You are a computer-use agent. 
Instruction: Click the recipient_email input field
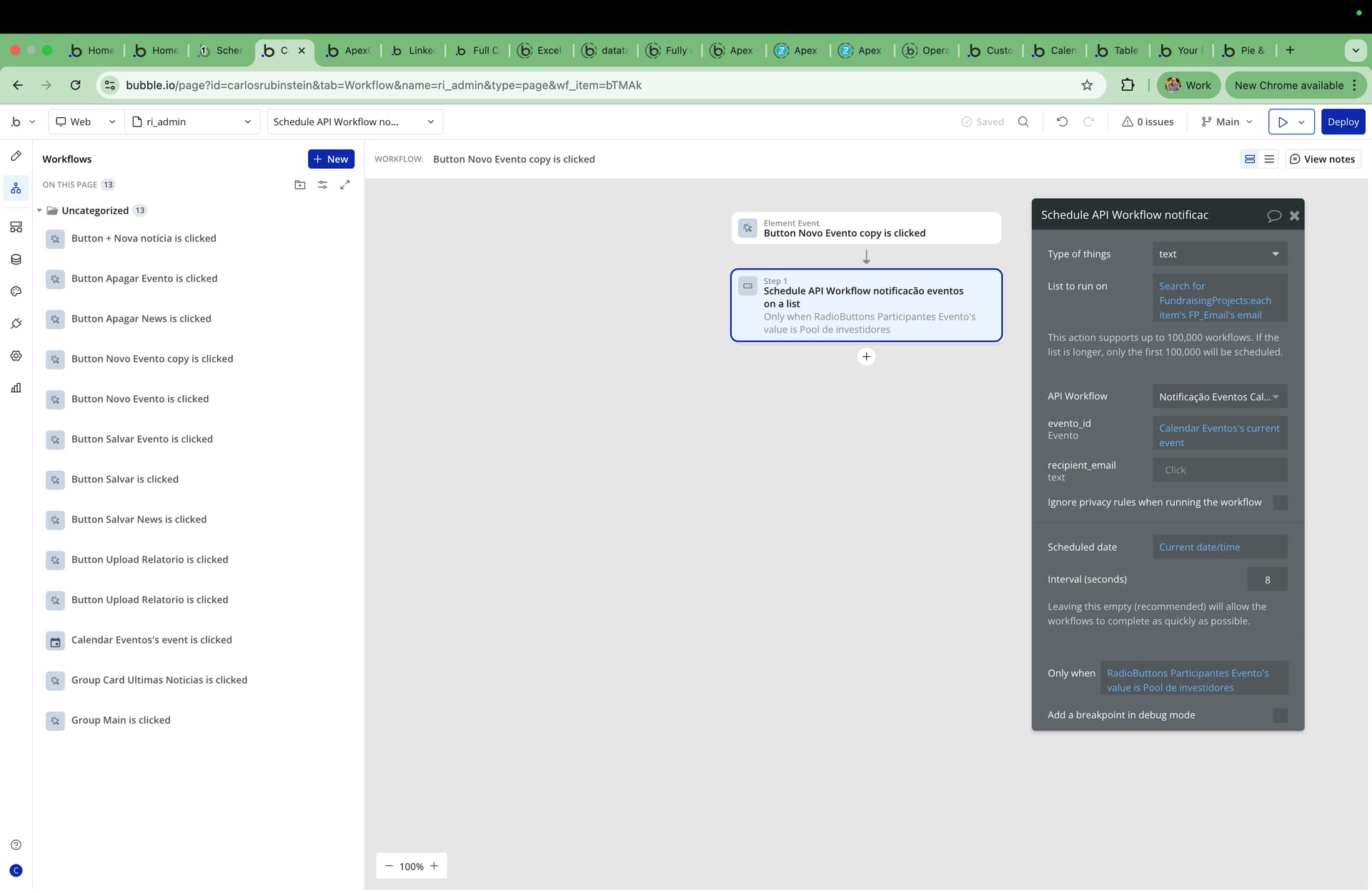tap(1219, 470)
